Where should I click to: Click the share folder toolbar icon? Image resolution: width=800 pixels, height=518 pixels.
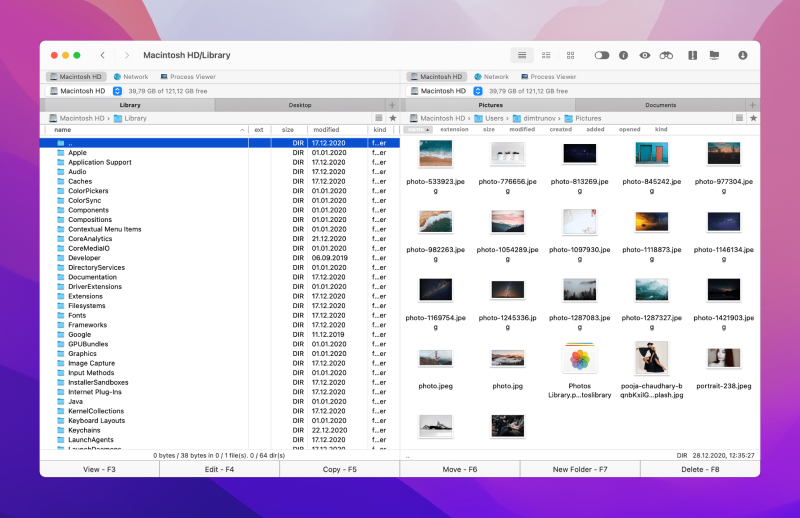point(714,55)
